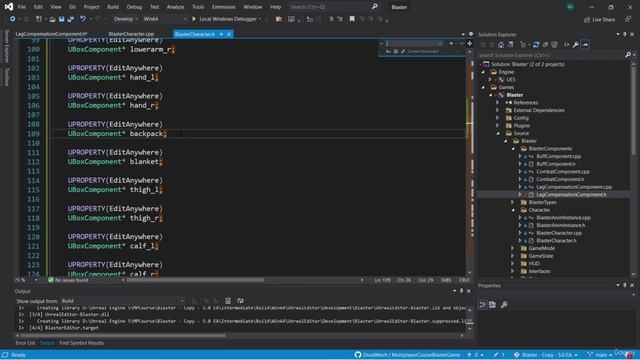Click the Show All Files icon in Solution Explorer

coord(554,45)
